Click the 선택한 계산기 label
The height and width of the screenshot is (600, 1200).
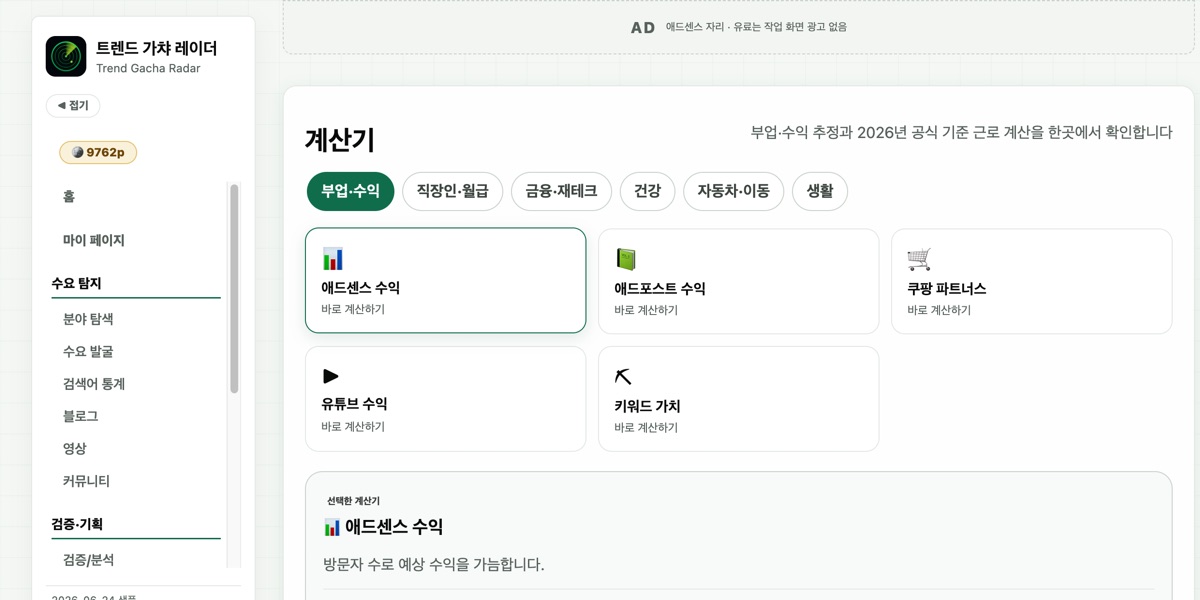pyautogui.click(x=353, y=501)
